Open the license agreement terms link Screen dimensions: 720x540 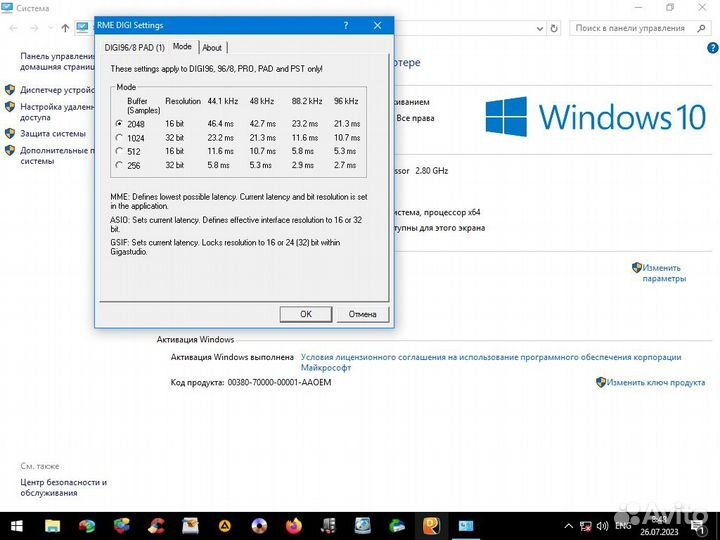(x=490, y=357)
